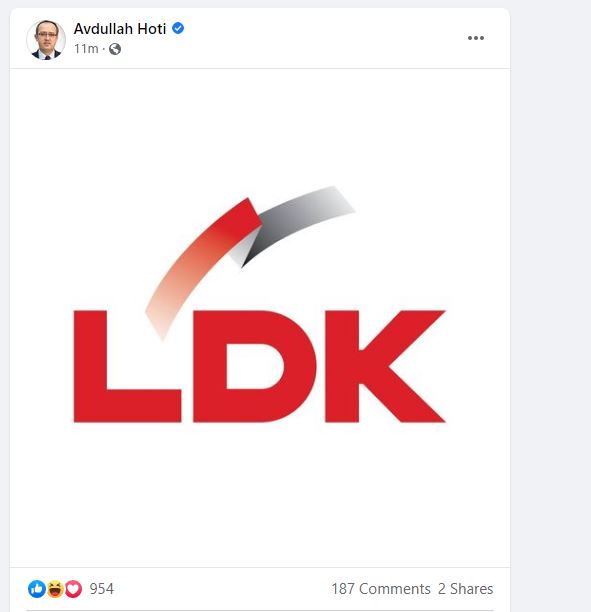The width and height of the screenshot is (591, 612).
Task: Open the 2 Shares link
Action: click(x=465, y=589)
